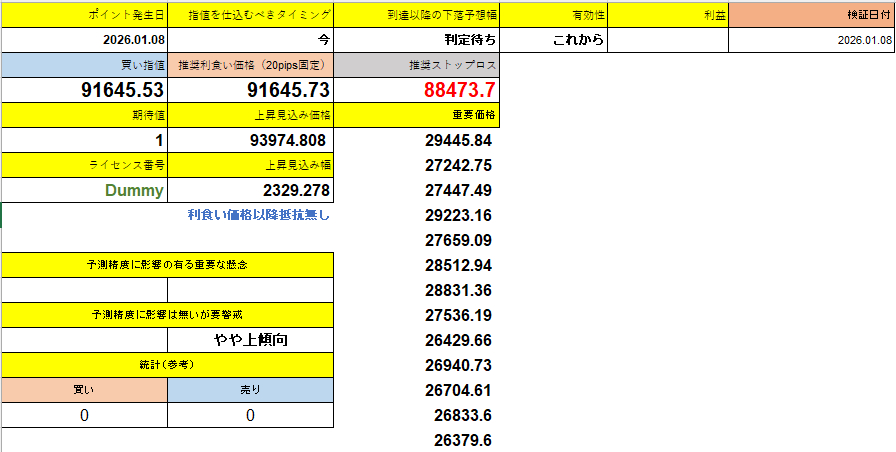The height and width of the screenshot is (452, 896).
Task: Select the ポイント発生日 header cell
Action: [x=85, y=15]
